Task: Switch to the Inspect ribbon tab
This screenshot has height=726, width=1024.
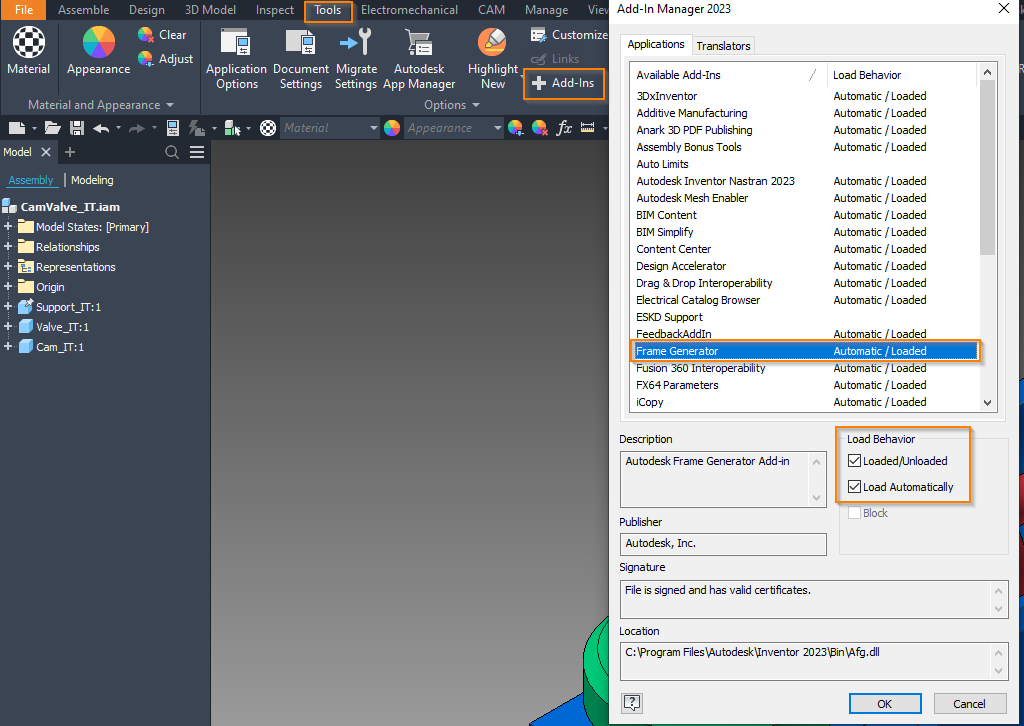Action: click(274, 10)
